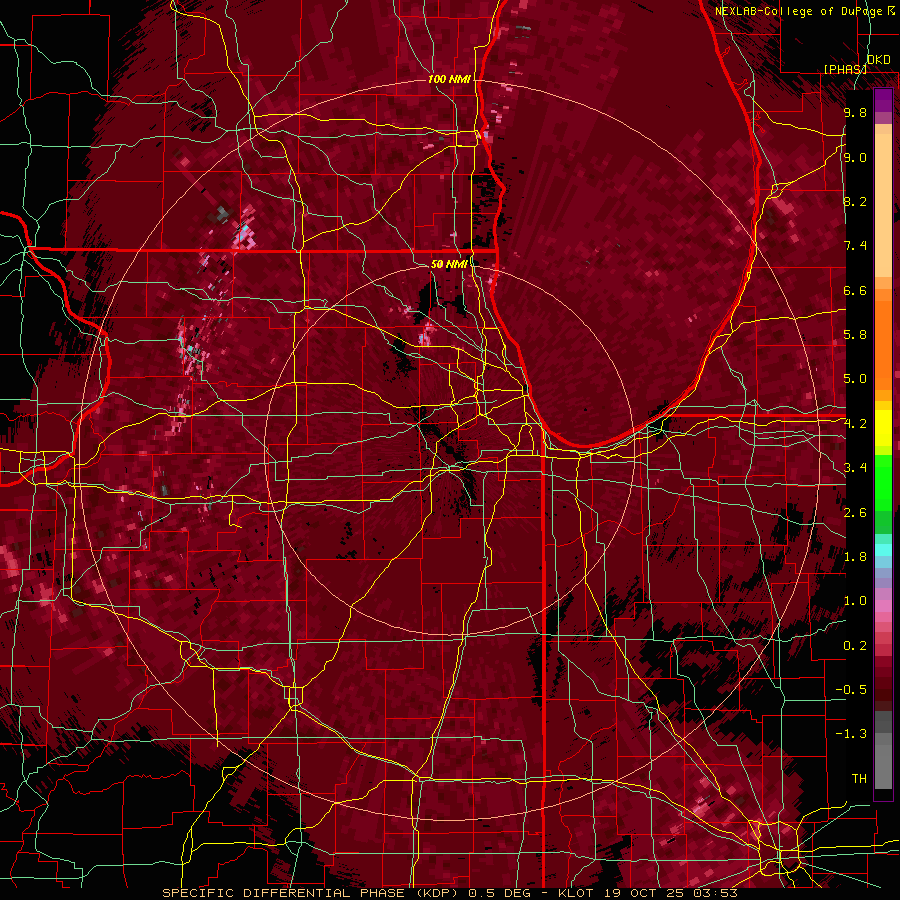Viewport: 900px width, 900px height.
Task: Click the 3.4 scale label
Action: (855, 468)
